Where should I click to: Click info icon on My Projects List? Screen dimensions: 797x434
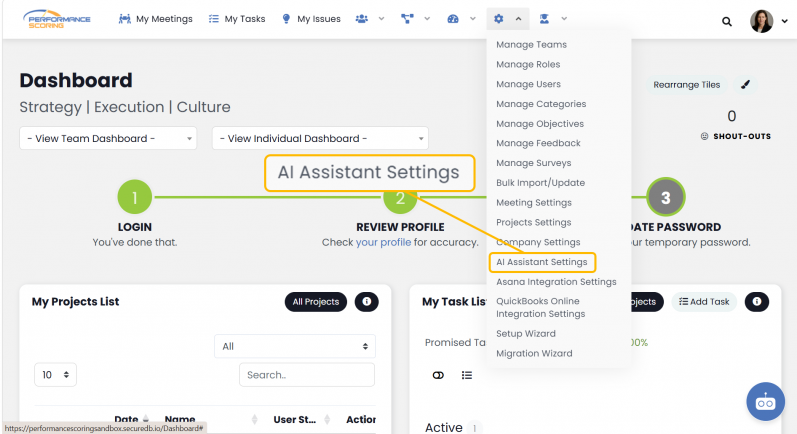[x=366, y=302]
